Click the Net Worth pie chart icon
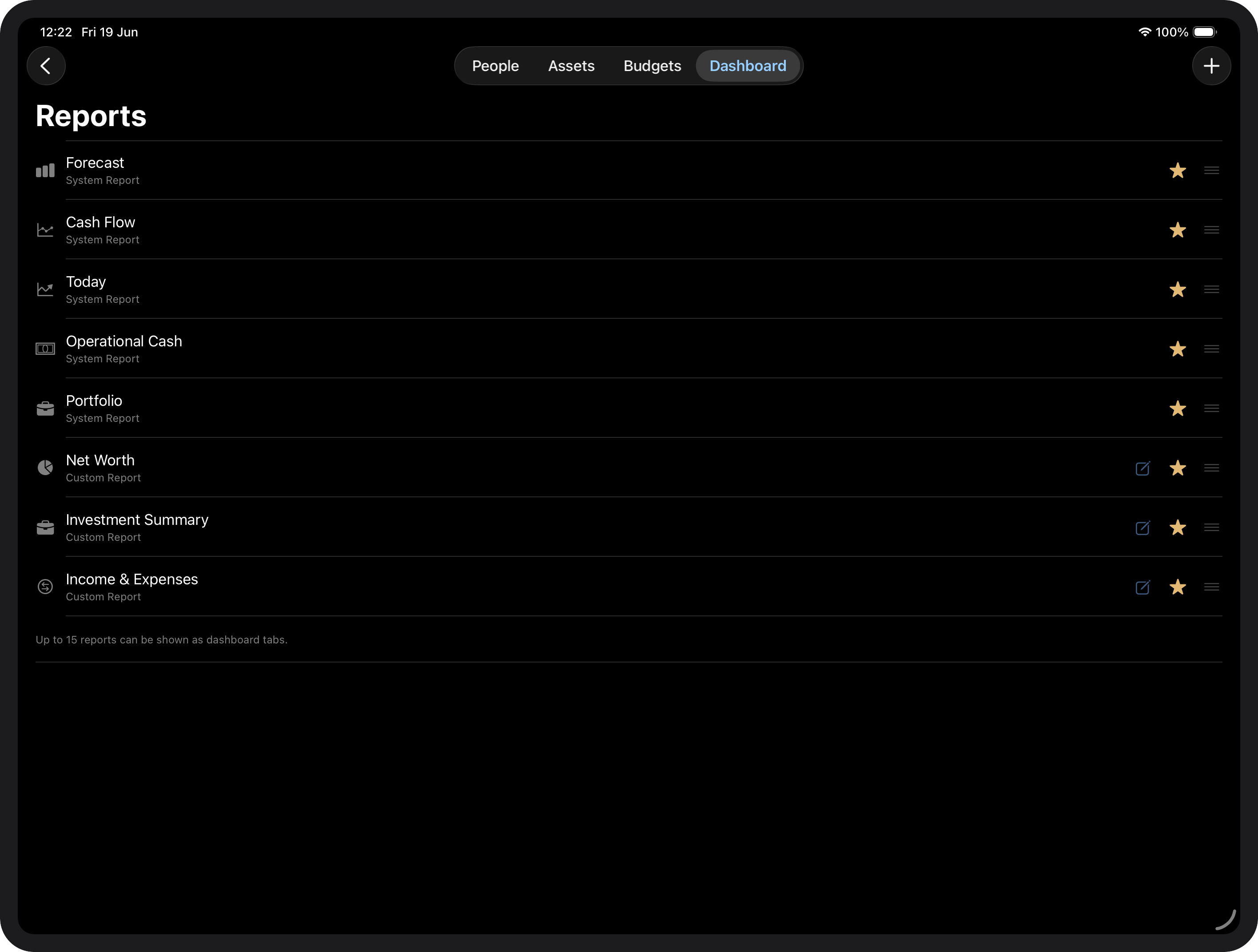The image size is (1258, 952). click(45, 468)
